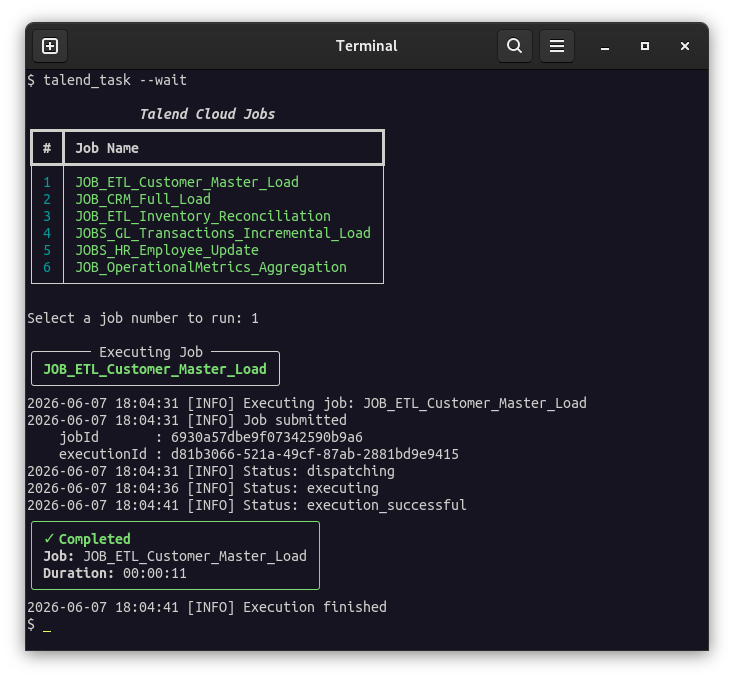Click row number 4 in jobs table
Image resolution: width=734 pixels, height=679 pixels.
click(47, 233)
